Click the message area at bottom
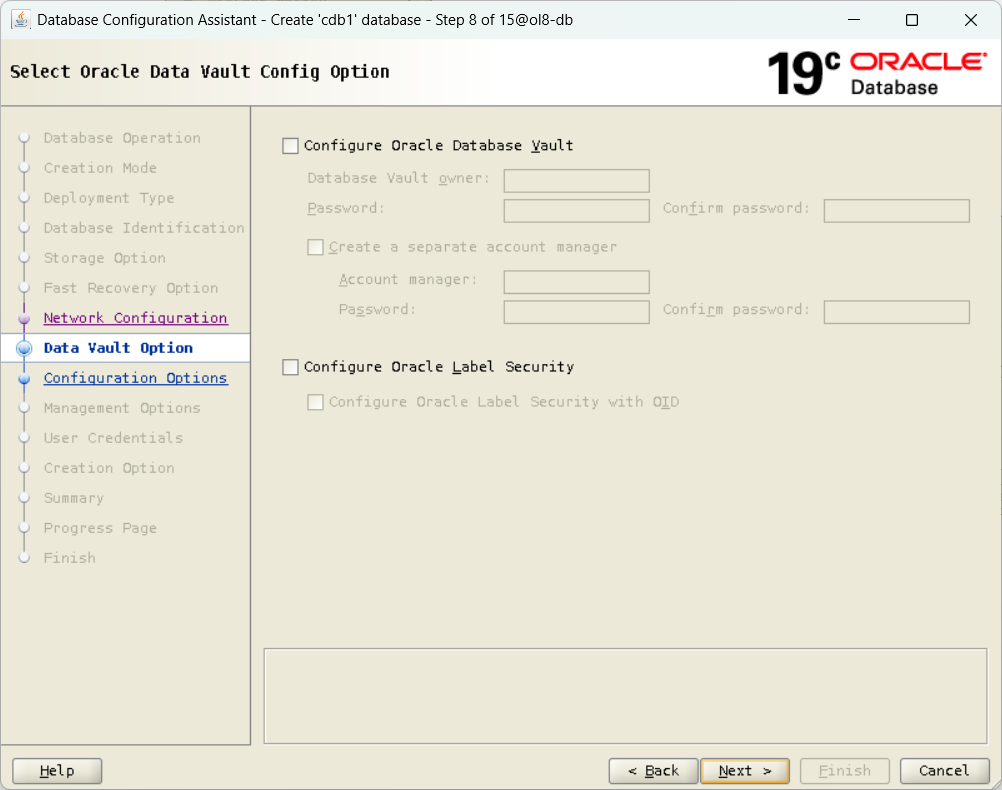Image resolution: width=1002 pixels, height=790 pixels. pyautogui.click(x=626, y=696)
